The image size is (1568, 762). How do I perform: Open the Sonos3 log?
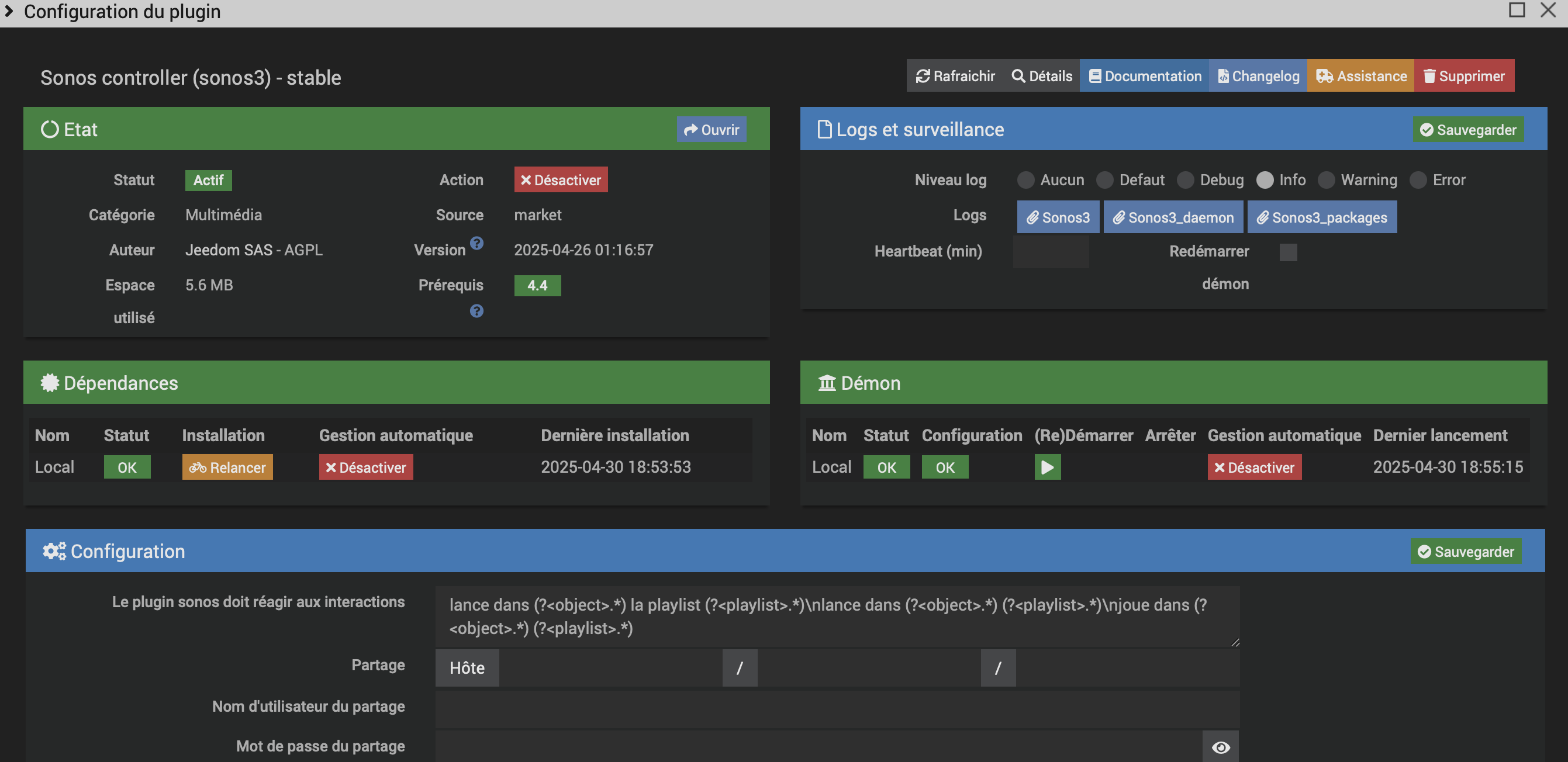click(x=1058, y=217)
